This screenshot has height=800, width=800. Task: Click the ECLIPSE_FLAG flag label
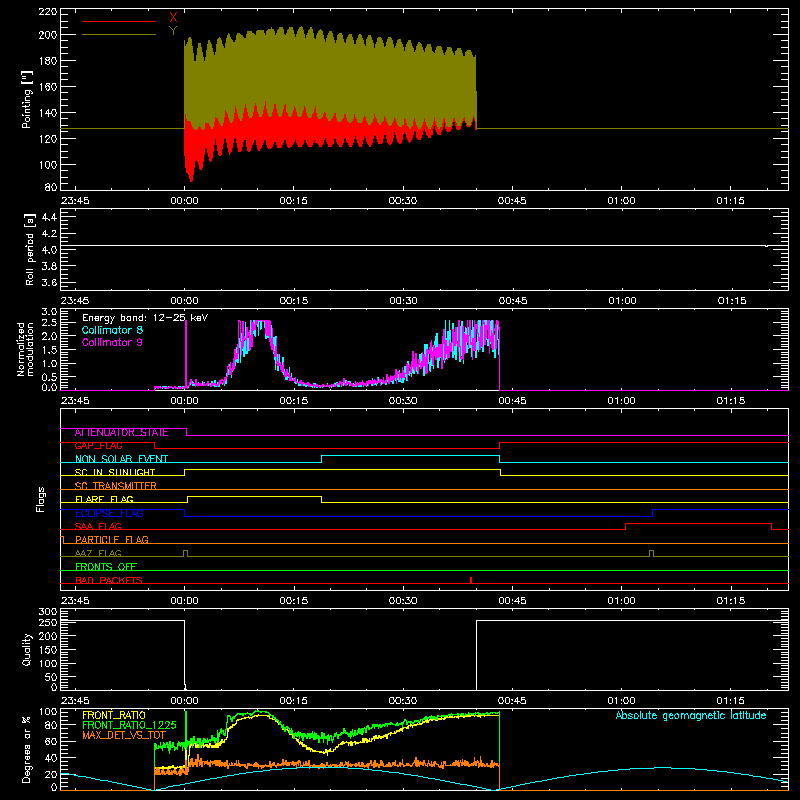coord(109,513)
